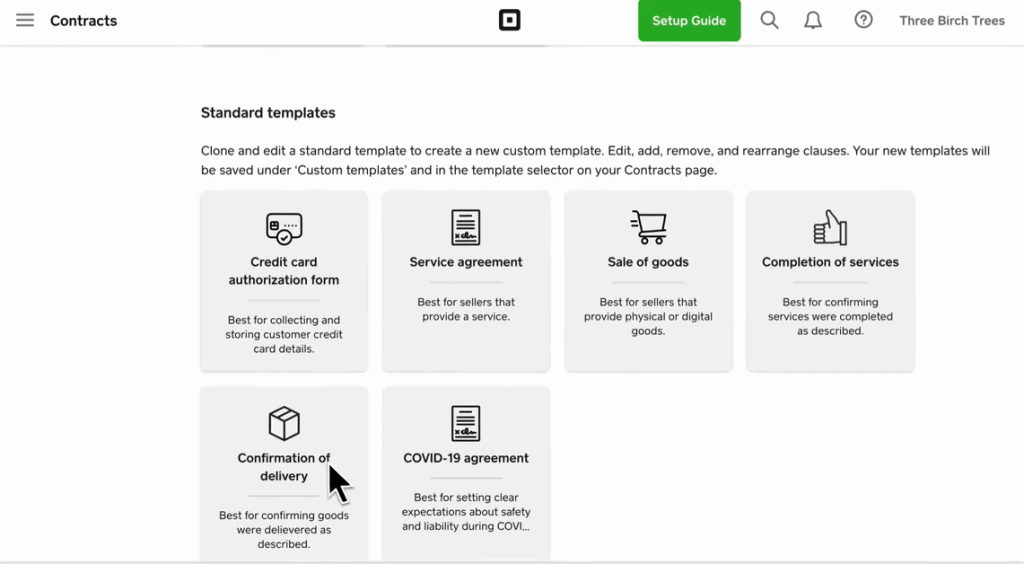1024x564 pixels.
Task: Click the Contracts page title
Action: coord(84,20)
